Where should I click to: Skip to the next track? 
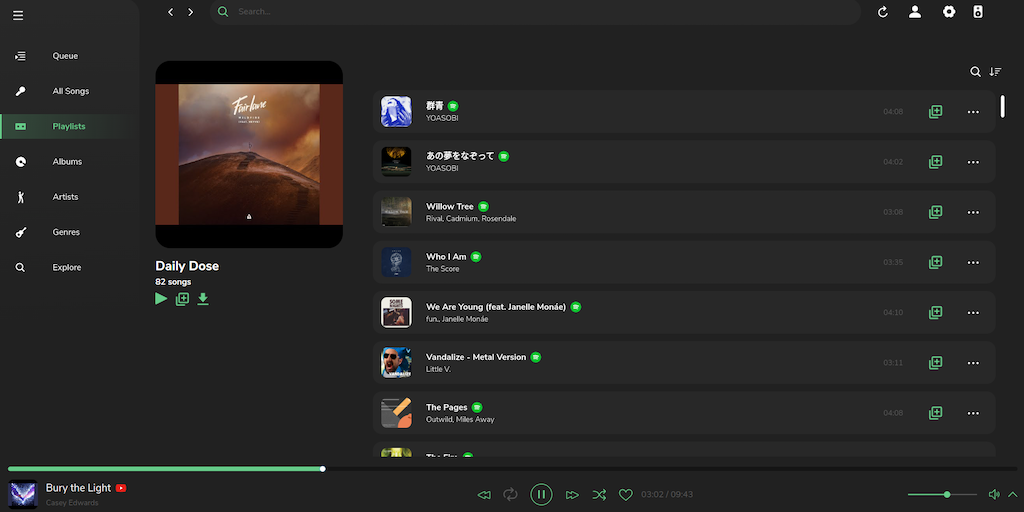tap(572, 495)
